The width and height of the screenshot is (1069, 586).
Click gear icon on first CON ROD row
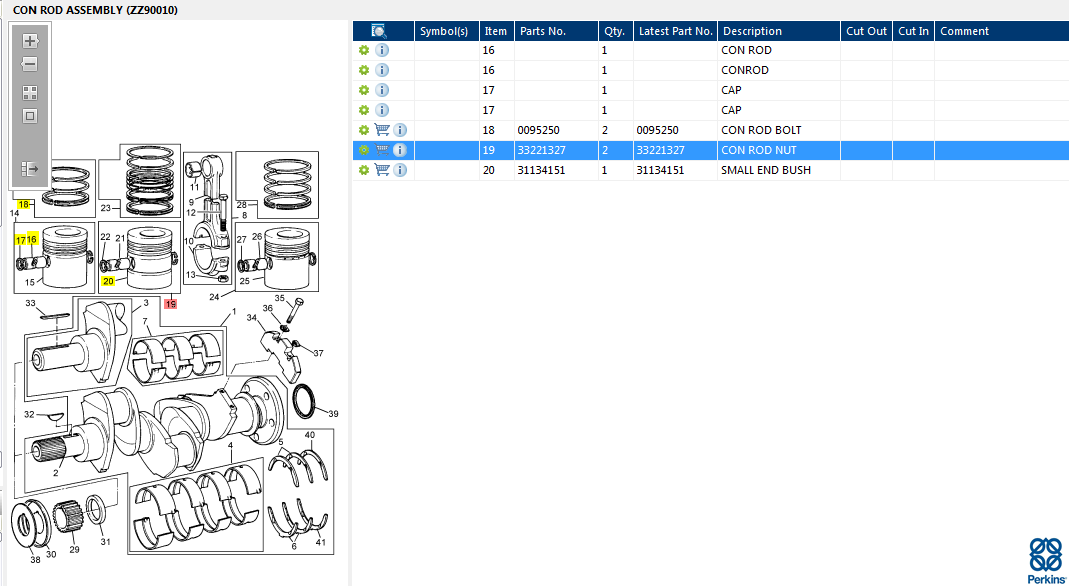[364, 50]
